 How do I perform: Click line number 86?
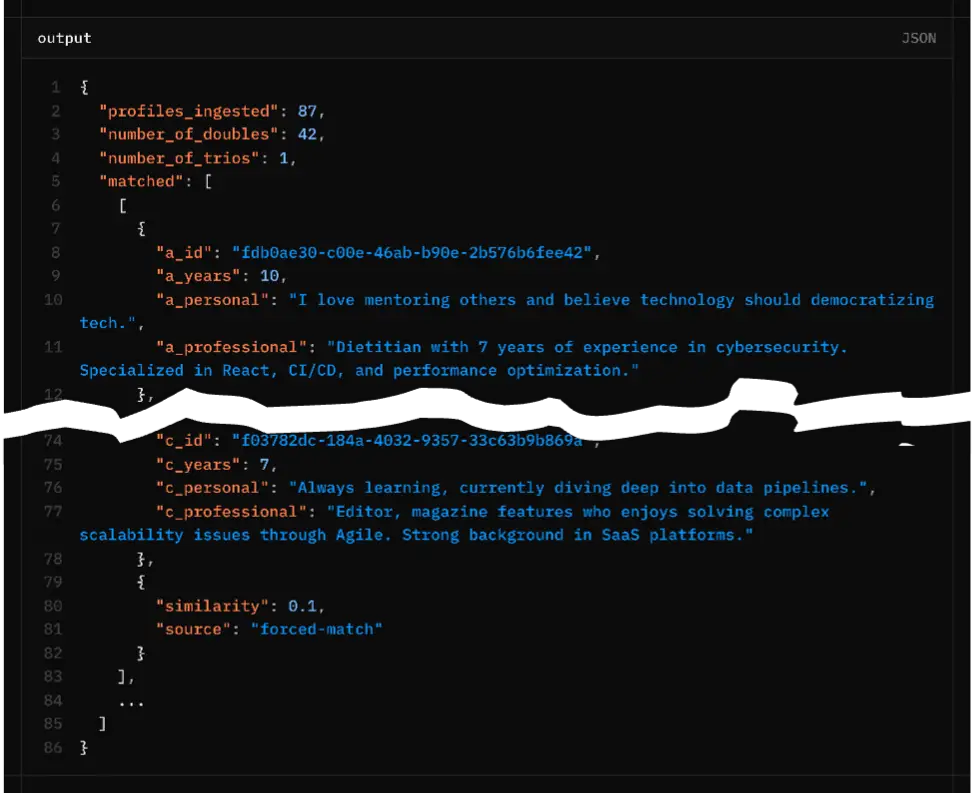[x=53, y=746]
